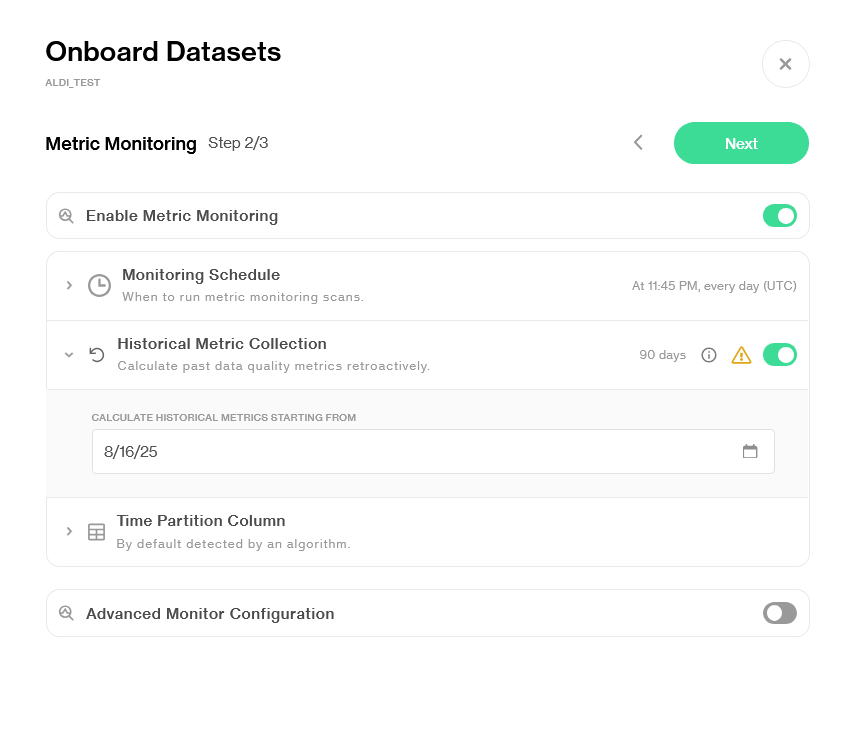Close the Onboard Datasets dialog
Screen dimensions: 854x744
pos(785,64)
